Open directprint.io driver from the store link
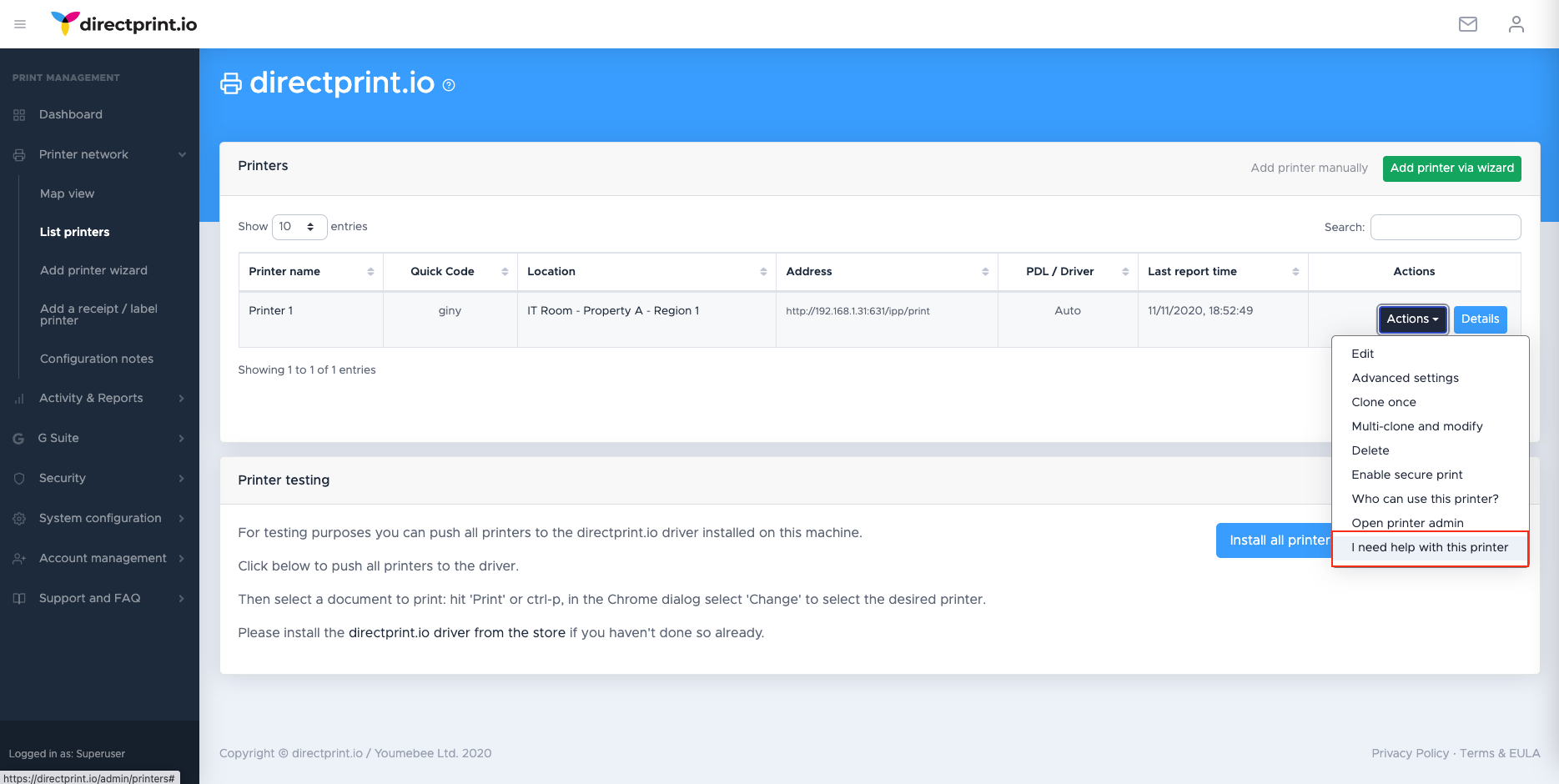1559x784 pixels. pyautogui.click(x=457, y=633)
